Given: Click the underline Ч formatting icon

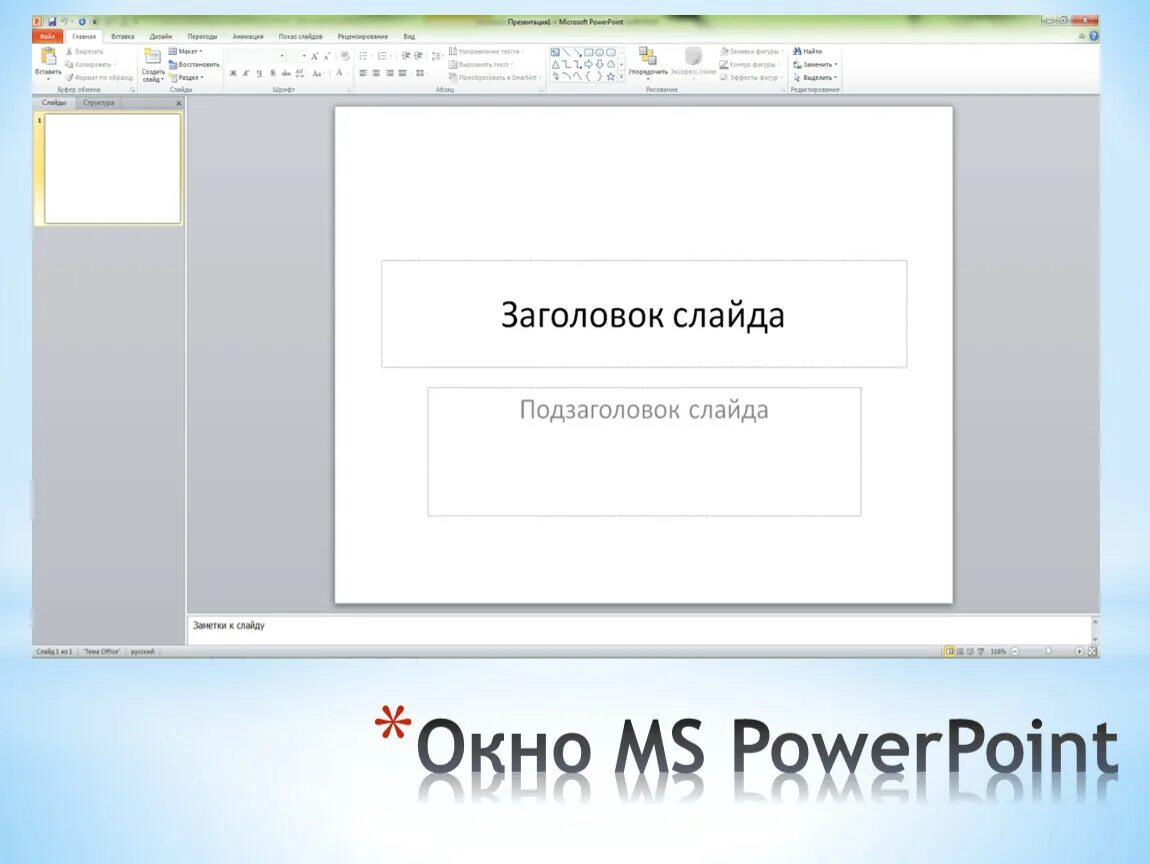Looking at the screenshot, I should (259, 73).
